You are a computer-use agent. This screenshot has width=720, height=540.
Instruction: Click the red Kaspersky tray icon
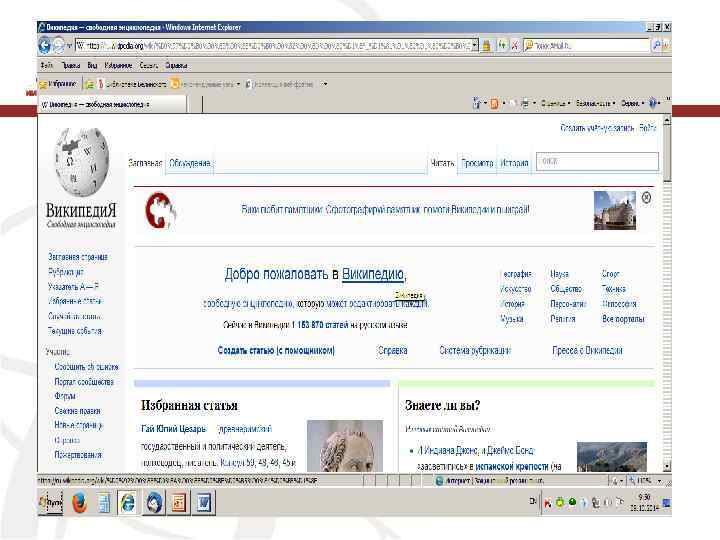click(x=547, y=503)
